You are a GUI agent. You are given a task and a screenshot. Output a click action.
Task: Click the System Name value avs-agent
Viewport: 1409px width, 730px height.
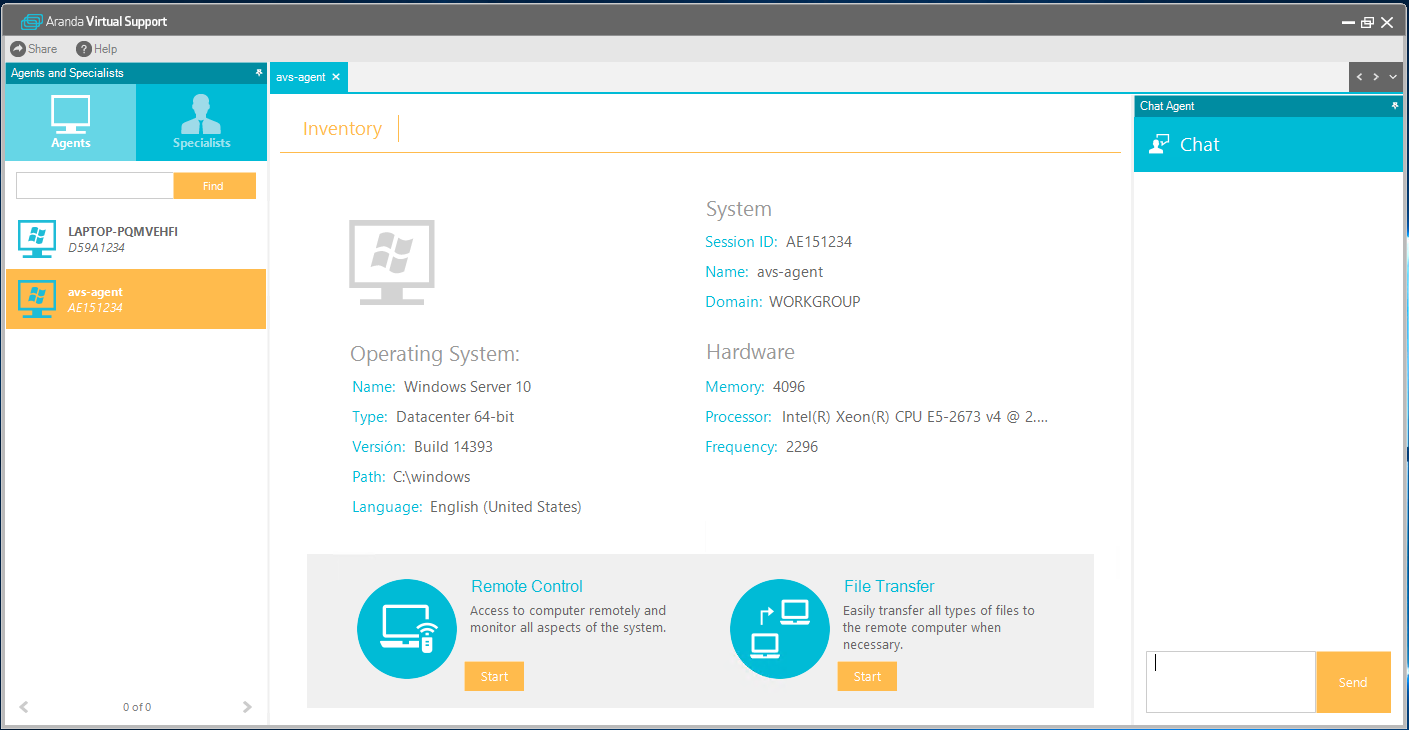click(790, 272)
